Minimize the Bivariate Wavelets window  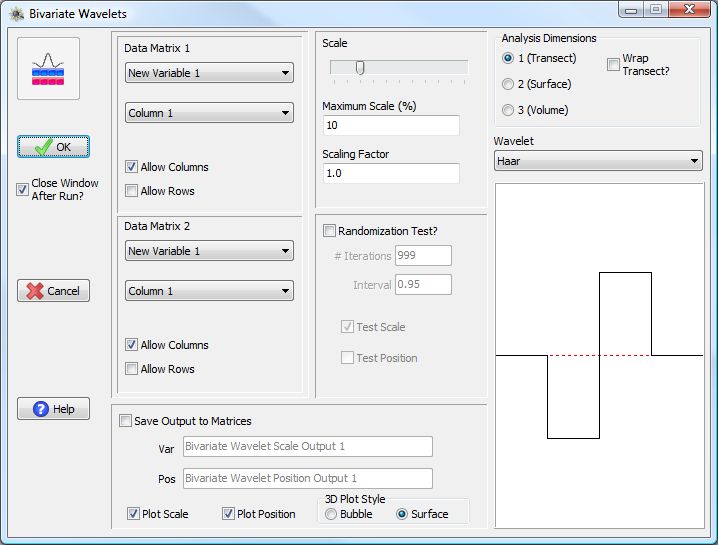pyautogui.click(x=631, y=10)
